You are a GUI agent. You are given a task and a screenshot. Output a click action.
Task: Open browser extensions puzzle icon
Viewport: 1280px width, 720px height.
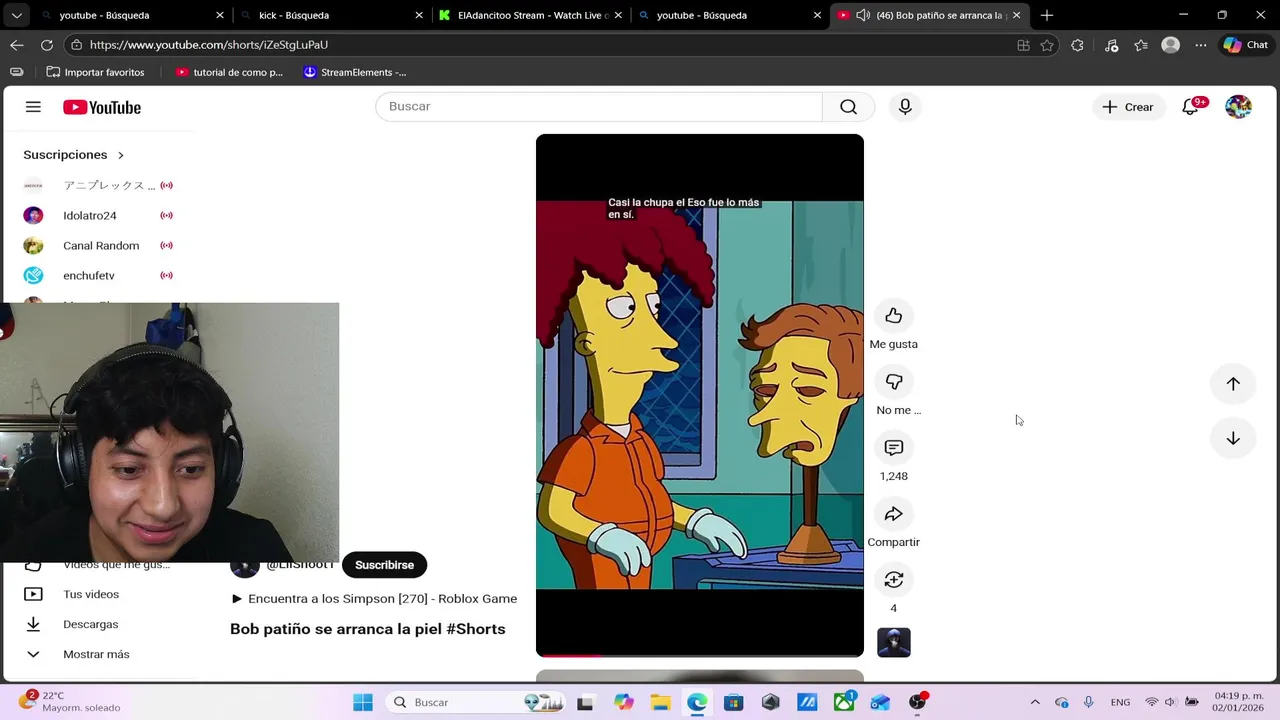point(1077,45)
